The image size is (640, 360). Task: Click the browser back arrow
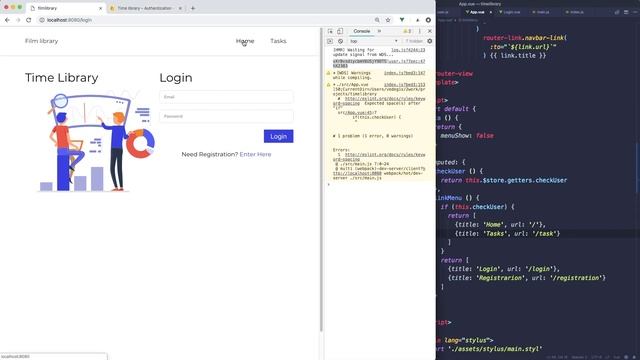(7, 20)
